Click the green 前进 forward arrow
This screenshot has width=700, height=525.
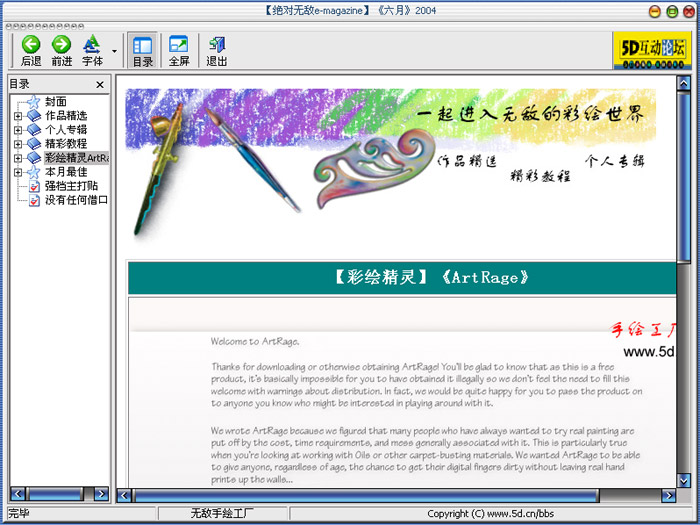[61, 45]
